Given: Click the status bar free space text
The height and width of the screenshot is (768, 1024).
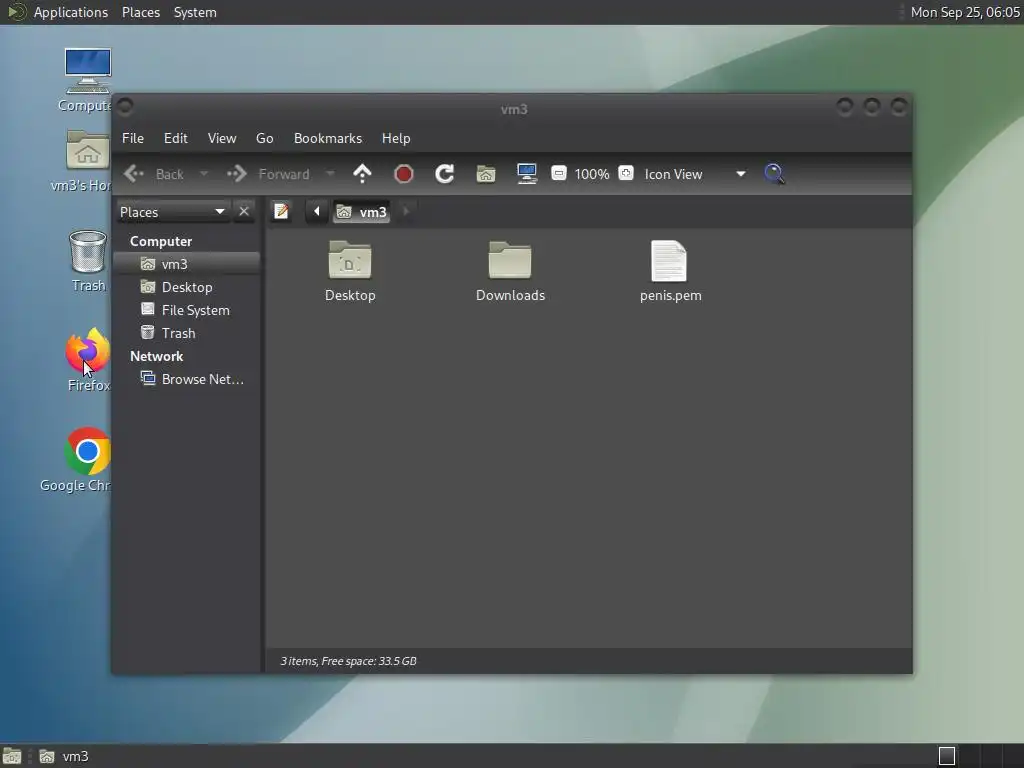Looking at the screenshot, I should [348, 661].
